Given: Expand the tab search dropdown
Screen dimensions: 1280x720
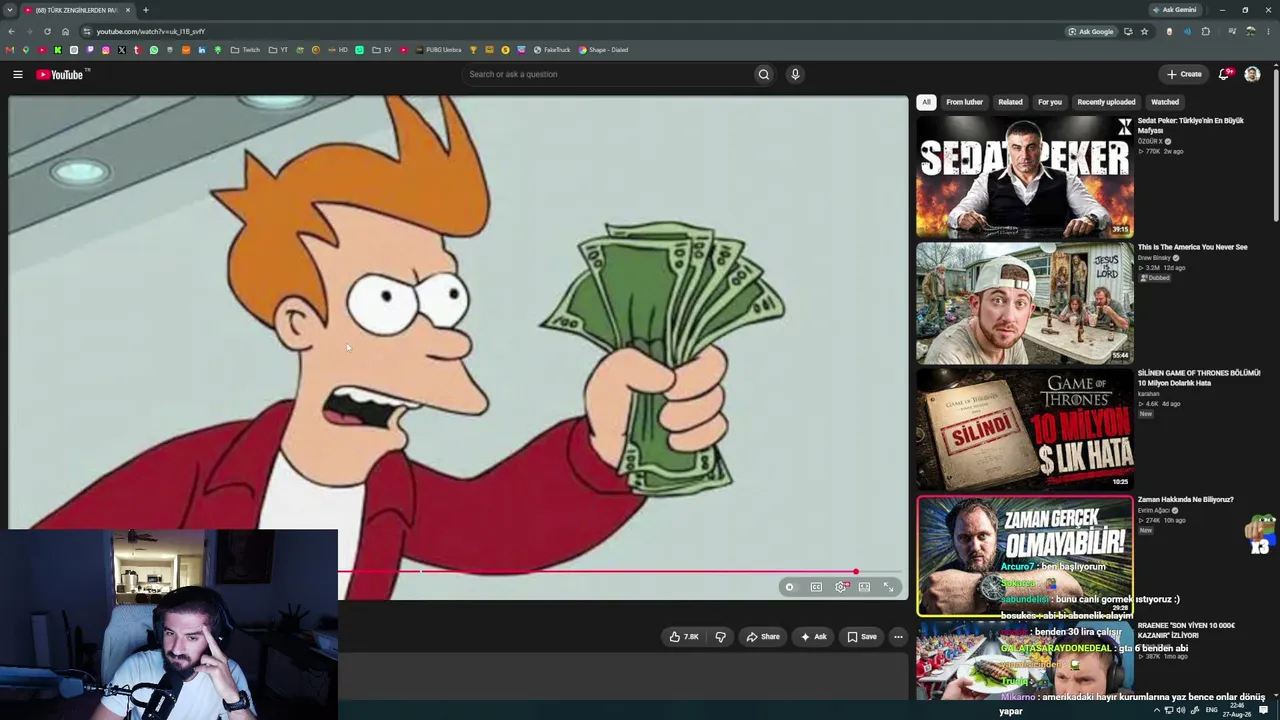Looking at the screenshot, I should 9,10.
